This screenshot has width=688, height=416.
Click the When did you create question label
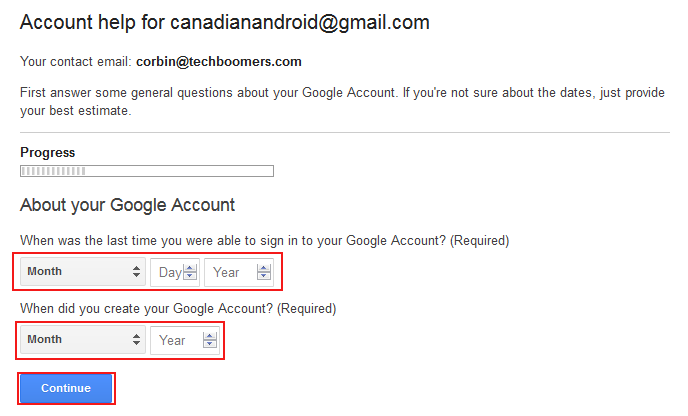[x=178, y=309]
